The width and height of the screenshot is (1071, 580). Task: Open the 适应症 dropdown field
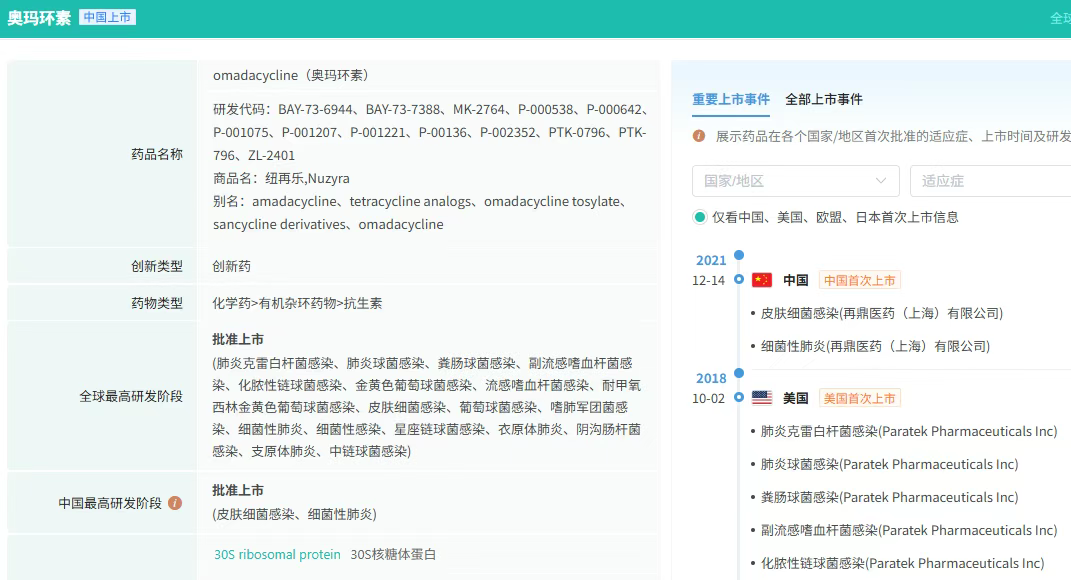[x=990, y=181]
